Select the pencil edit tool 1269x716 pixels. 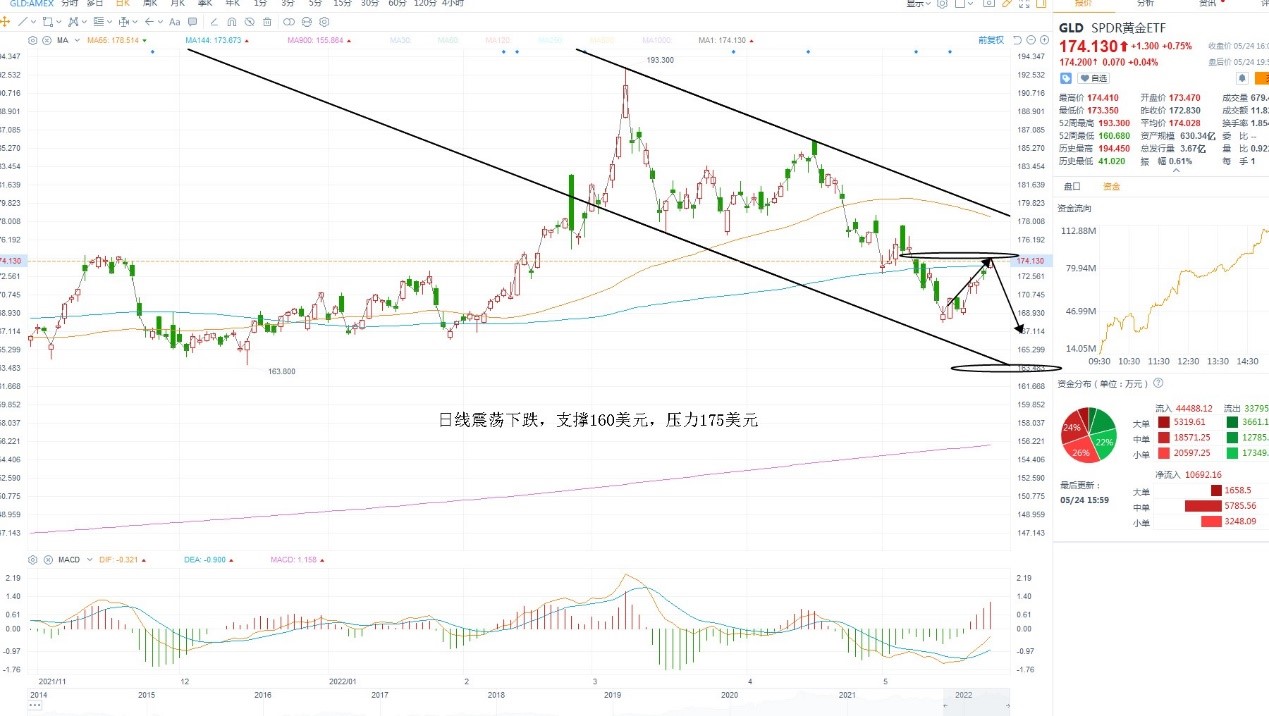coord(1006,5)
